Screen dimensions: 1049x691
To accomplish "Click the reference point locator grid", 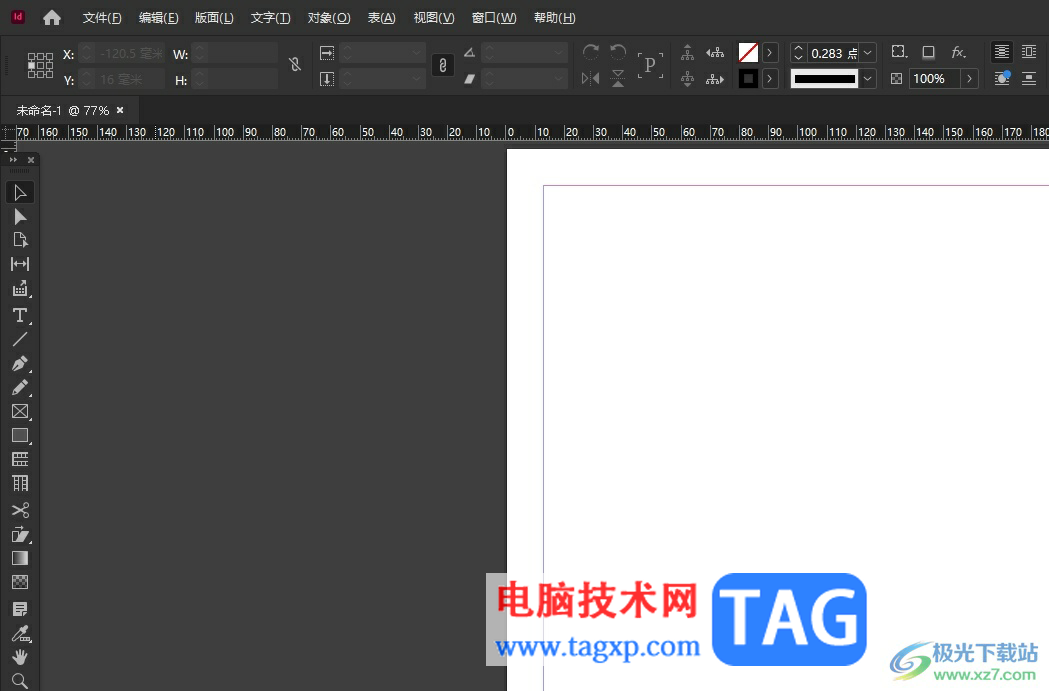I will [40, 66].
